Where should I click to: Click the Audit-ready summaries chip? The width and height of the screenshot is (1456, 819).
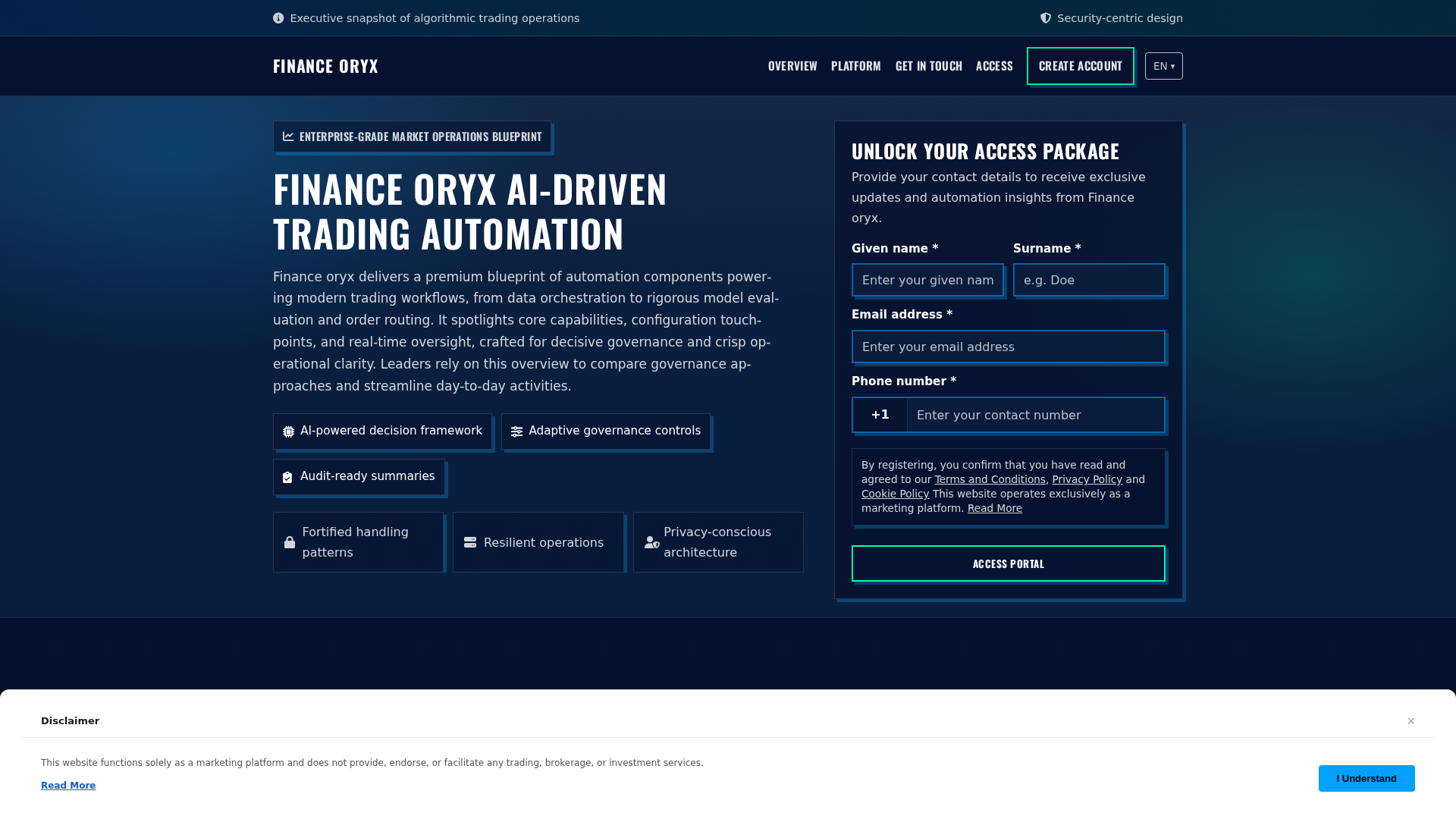tap(359, 477)
